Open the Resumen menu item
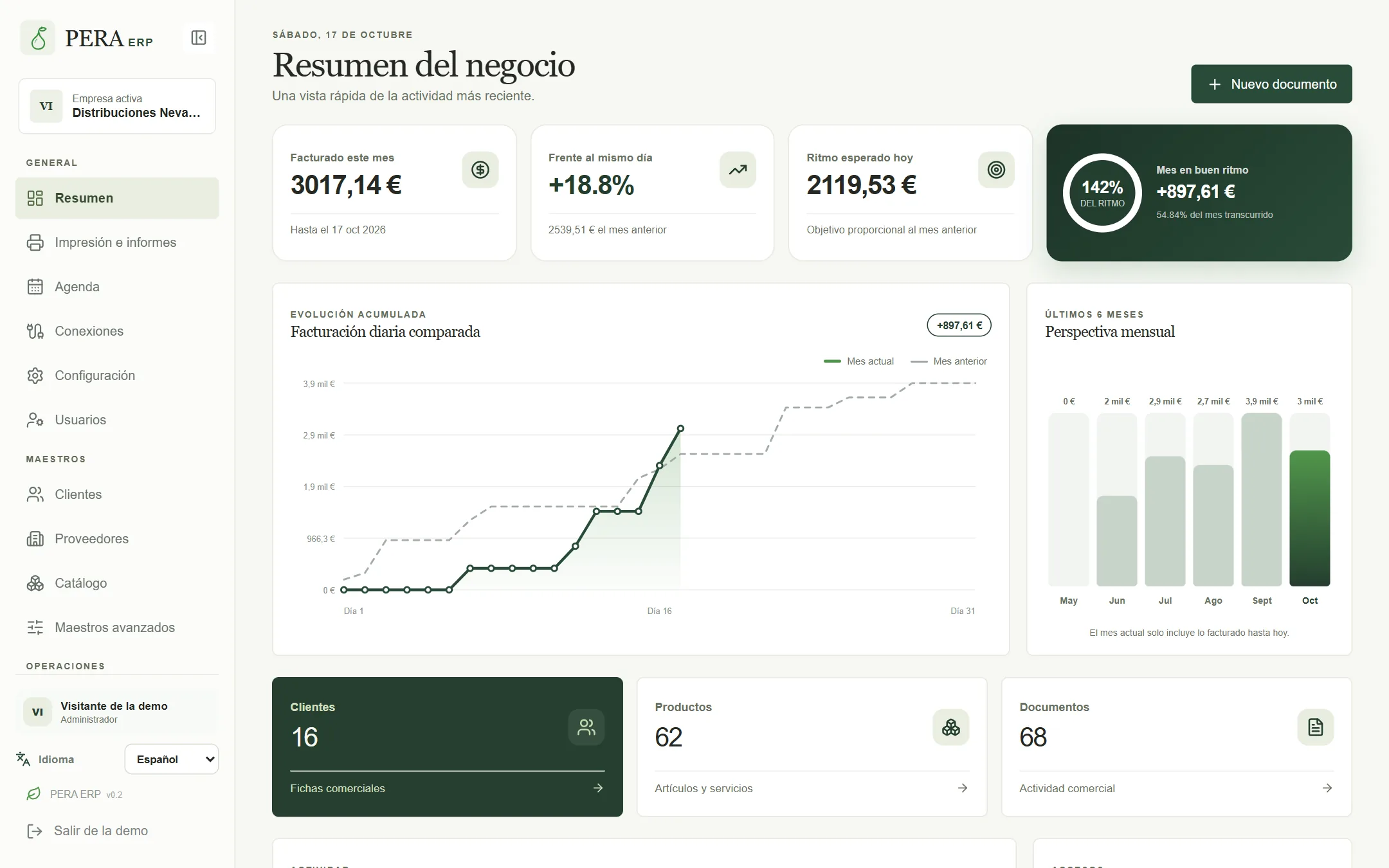This screenshot has height=868, width=1389. coord(117,198)
